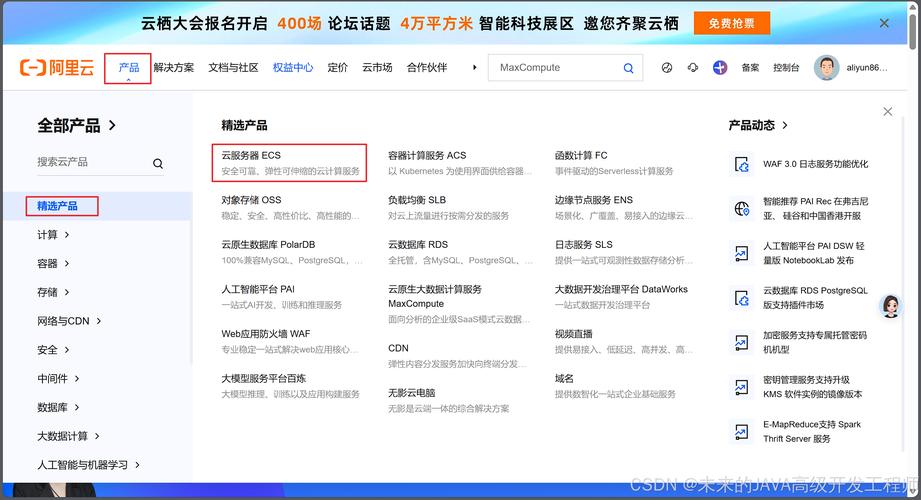Click the user avatar in header
This screenshot has height=500, width=921.
(826, 68)
